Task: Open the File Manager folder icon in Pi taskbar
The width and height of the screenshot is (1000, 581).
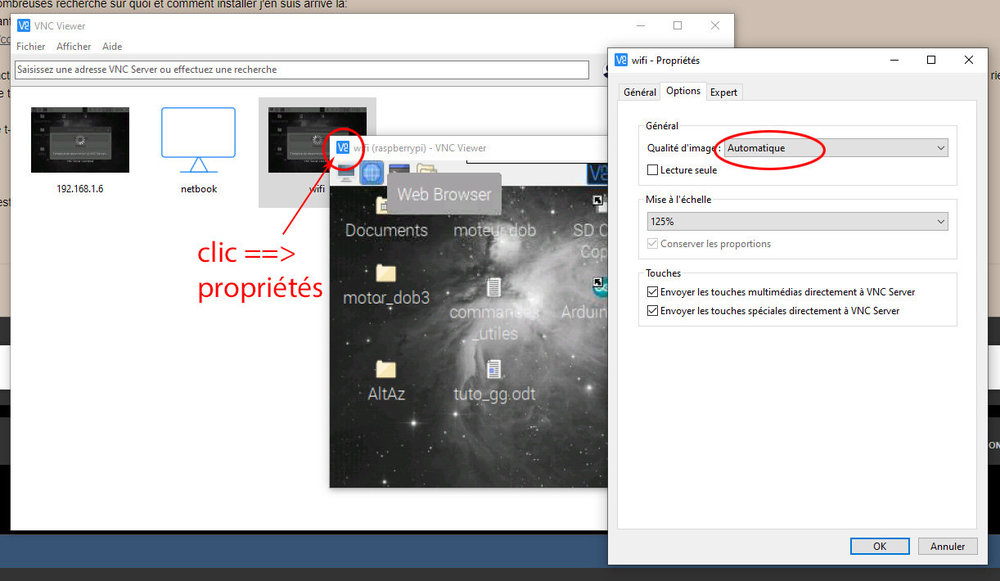Action: pyautogui.click(x=427, y=170)
